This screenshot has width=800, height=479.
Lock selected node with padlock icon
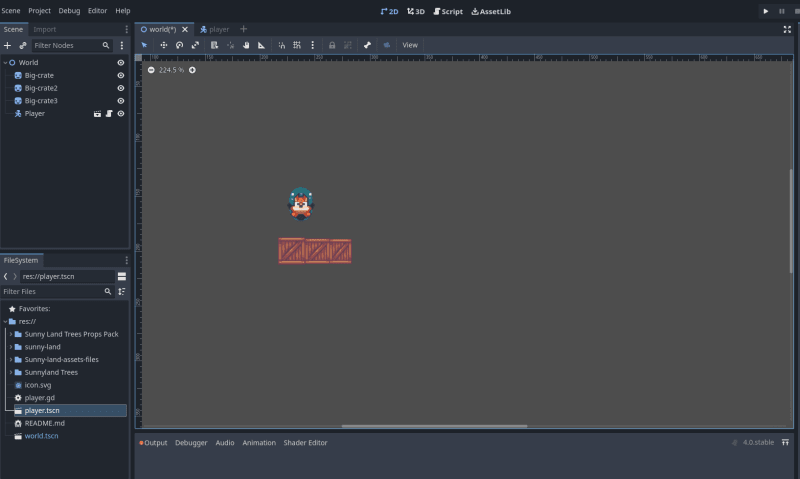pos(332,45)
